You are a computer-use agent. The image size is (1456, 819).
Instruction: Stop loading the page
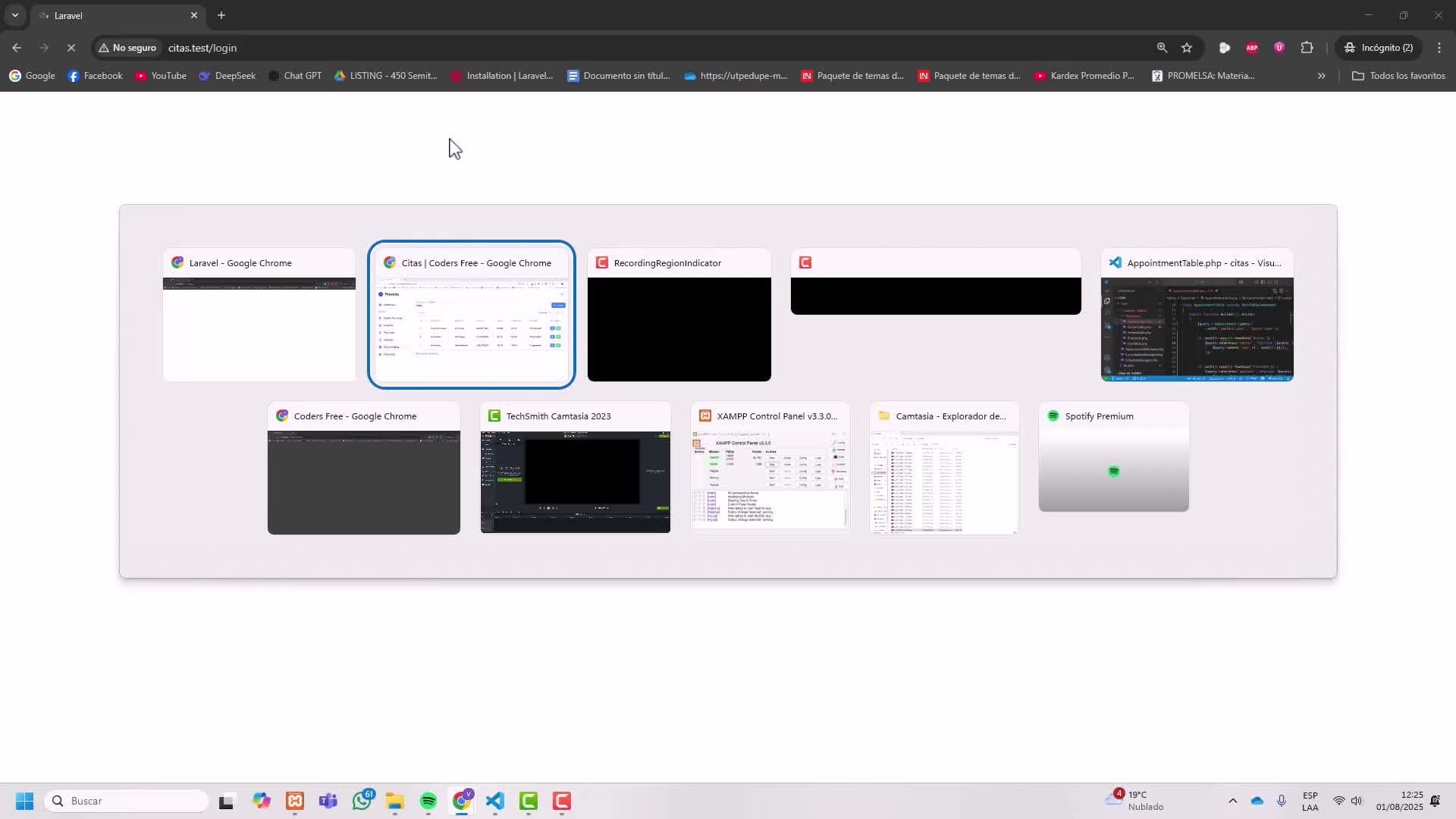[71, 48]
